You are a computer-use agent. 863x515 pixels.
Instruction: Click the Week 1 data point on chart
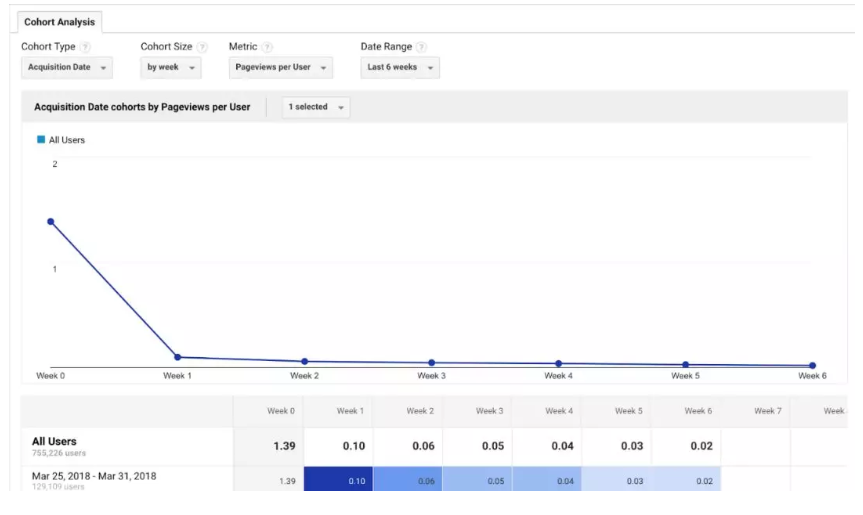point(178,357)
